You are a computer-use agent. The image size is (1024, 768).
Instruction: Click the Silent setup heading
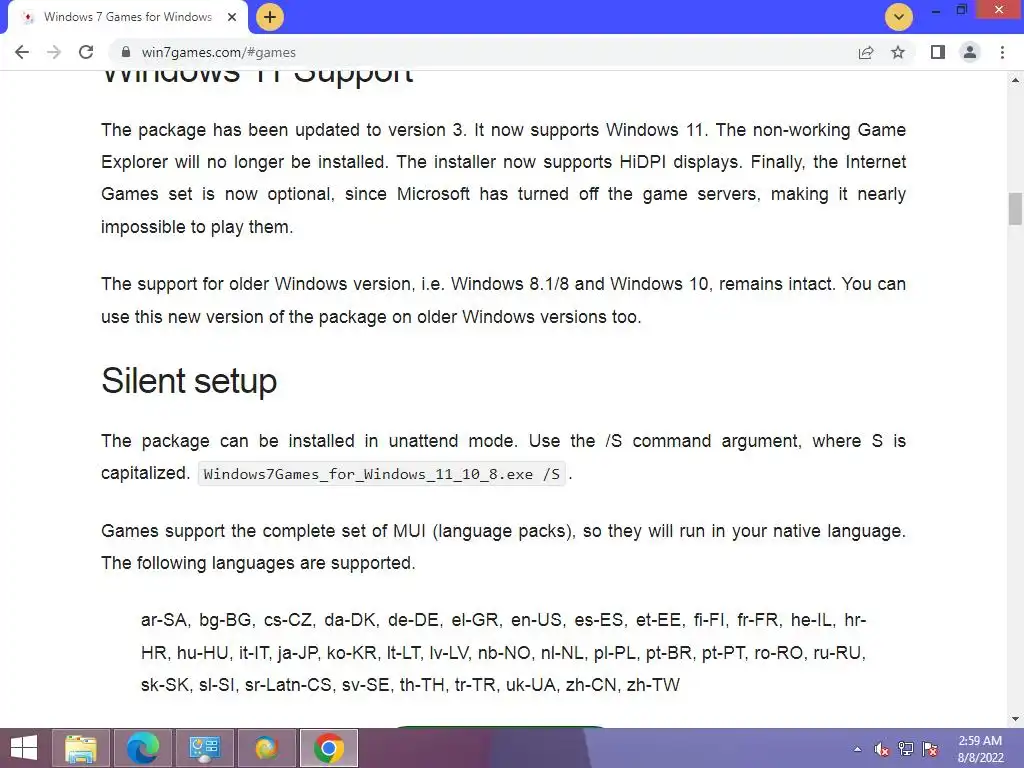pyautogui.click(x=189, y=381)
